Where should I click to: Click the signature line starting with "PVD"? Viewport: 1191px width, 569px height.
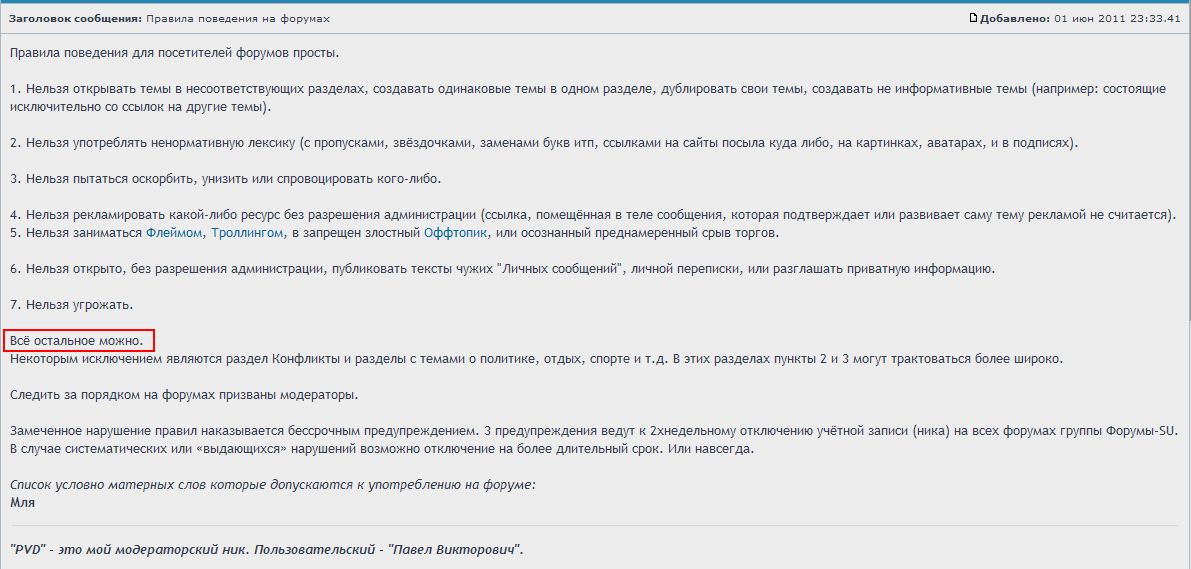pyautogui.click(x=266, y=551)
